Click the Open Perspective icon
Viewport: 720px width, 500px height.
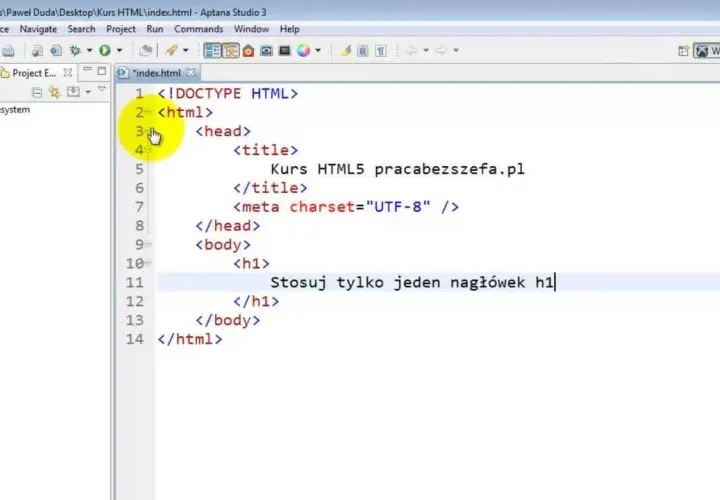pyautogui.click(x=683, y=51)
